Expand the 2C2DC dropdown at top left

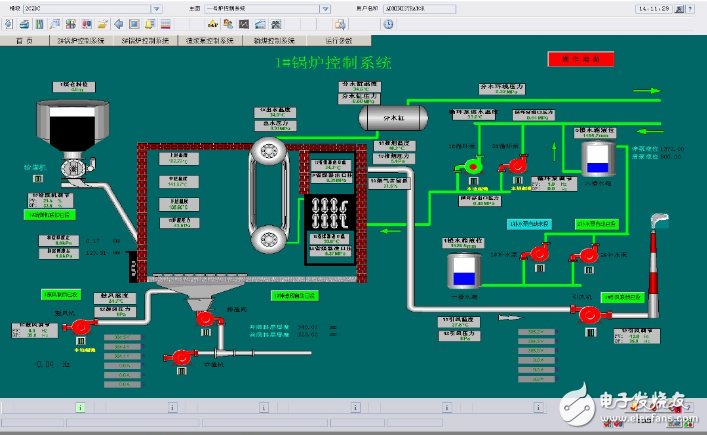(155, 7)
